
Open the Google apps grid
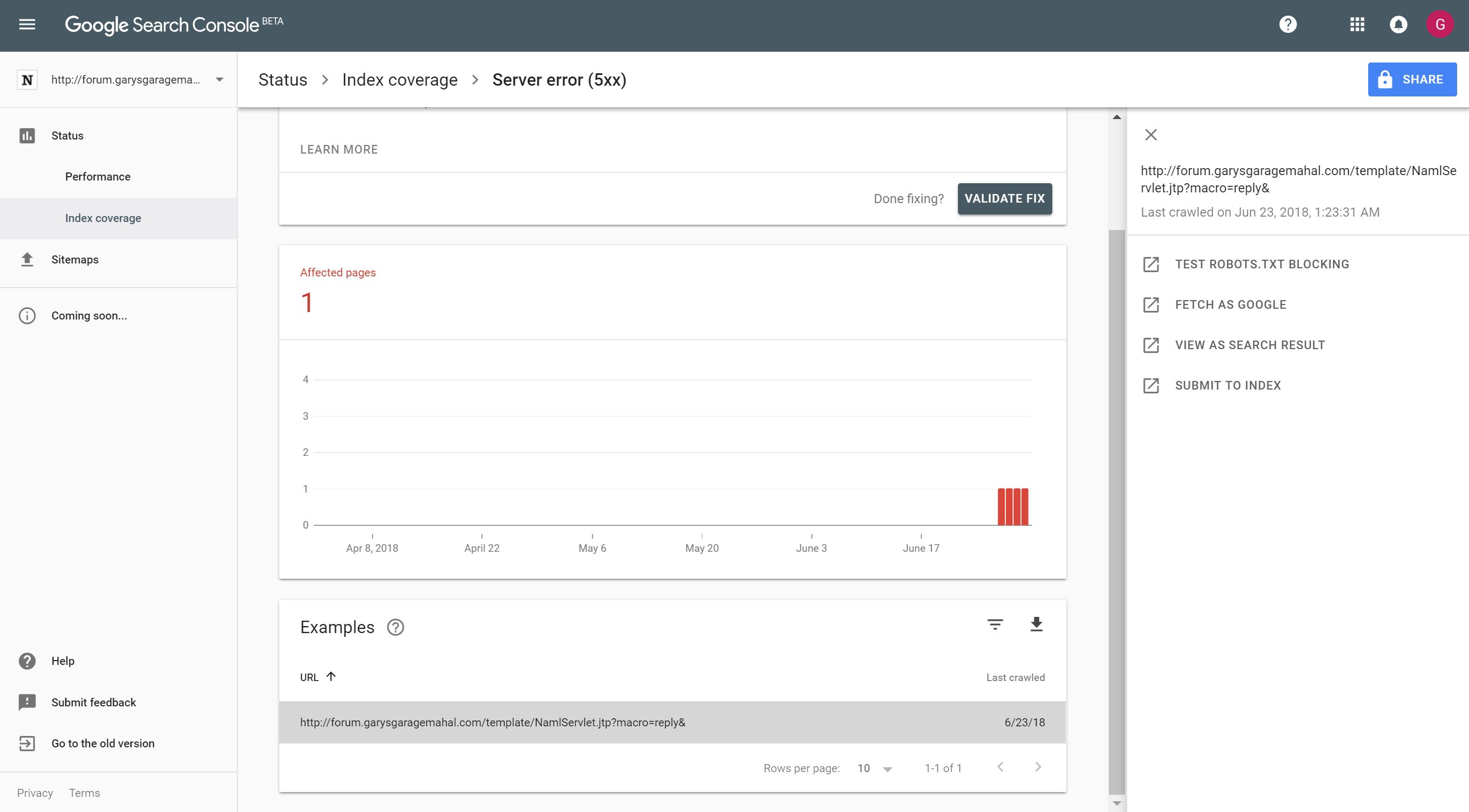pos(1357,24)
